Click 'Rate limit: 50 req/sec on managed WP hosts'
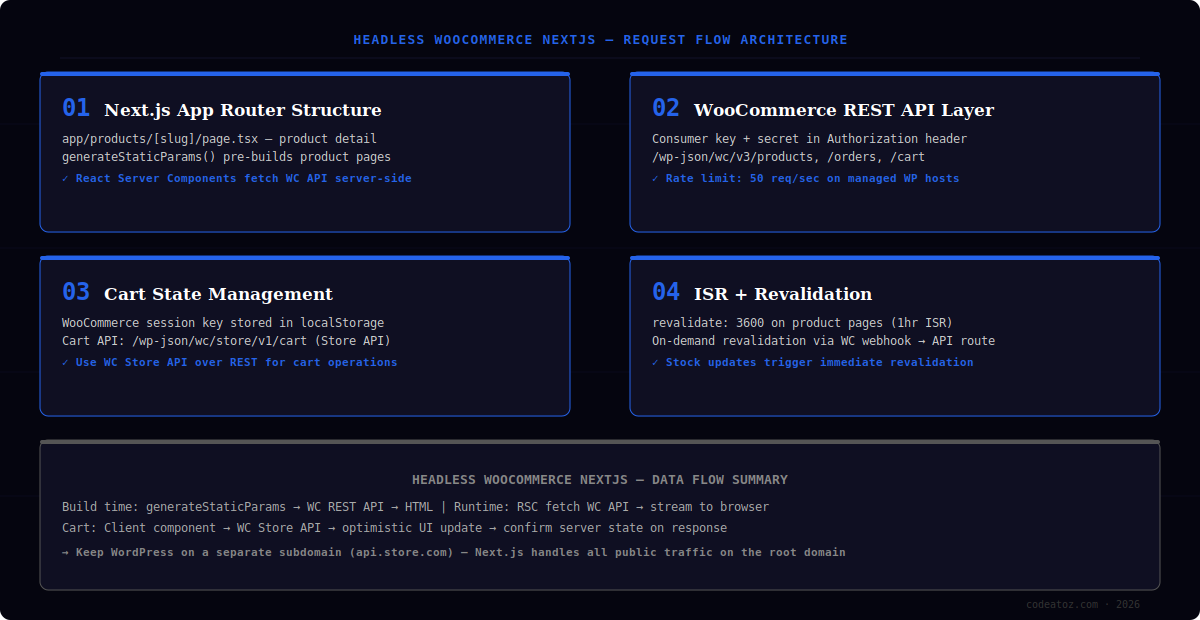 806,178
